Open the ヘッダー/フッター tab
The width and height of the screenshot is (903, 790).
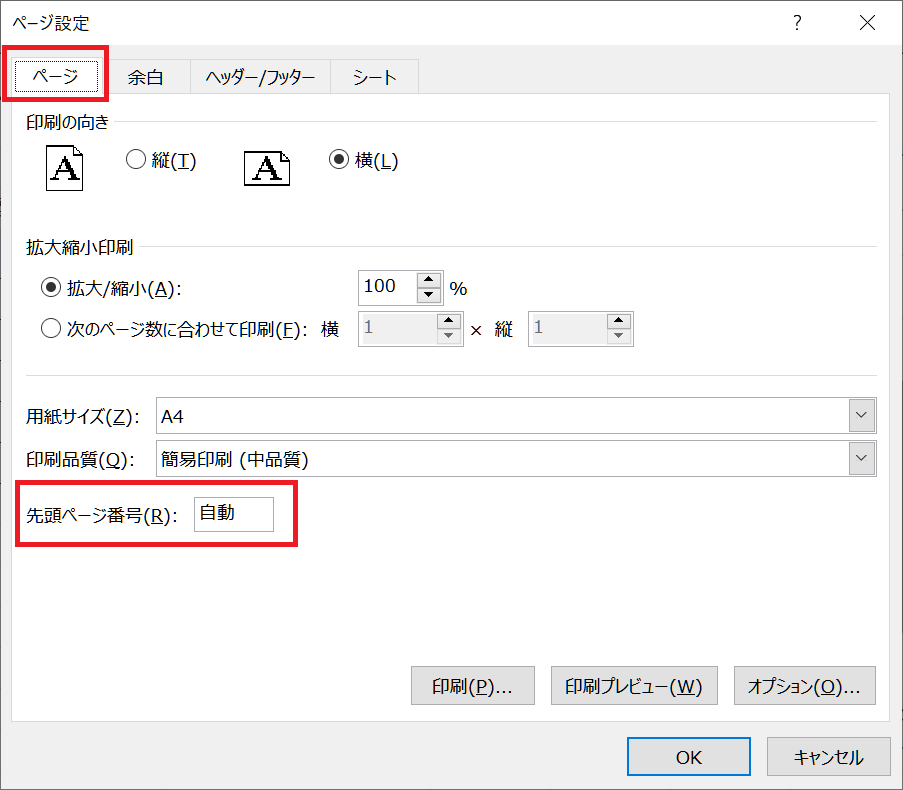260,77
